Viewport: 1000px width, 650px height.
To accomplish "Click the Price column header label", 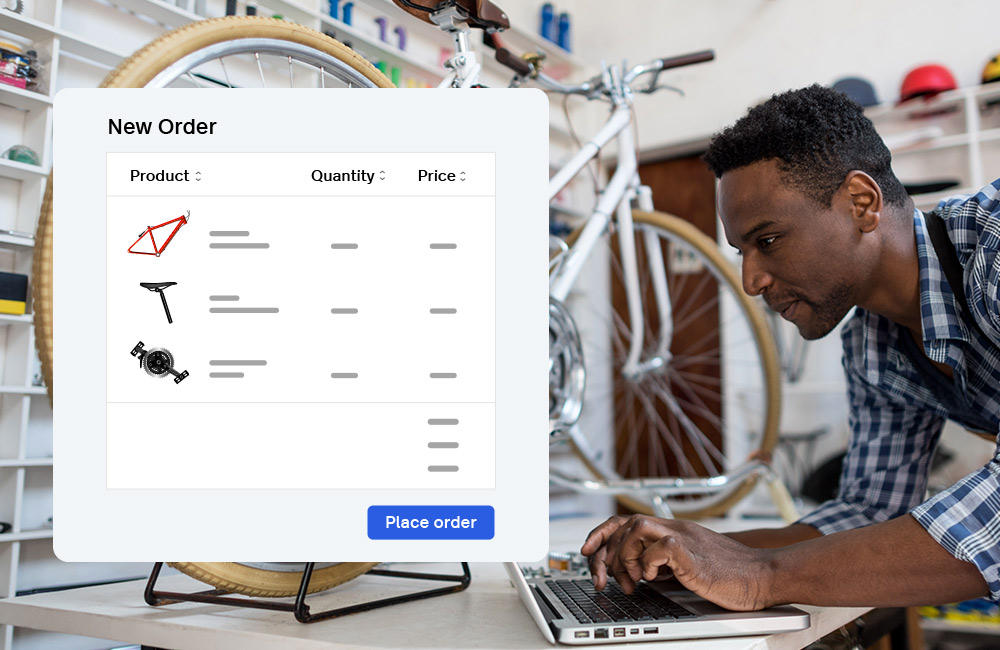I will pyautogui.click(x=436, y=175).
